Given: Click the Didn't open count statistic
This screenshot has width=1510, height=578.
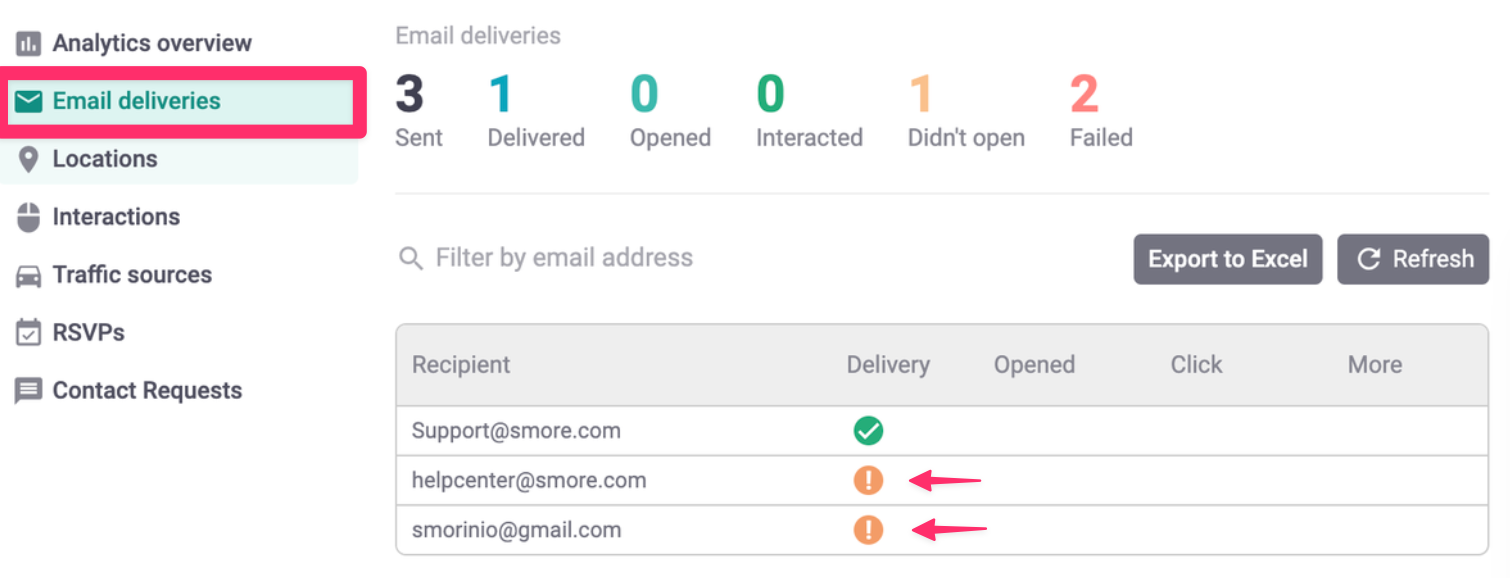Looking at the screenshot, I should 921,96.
